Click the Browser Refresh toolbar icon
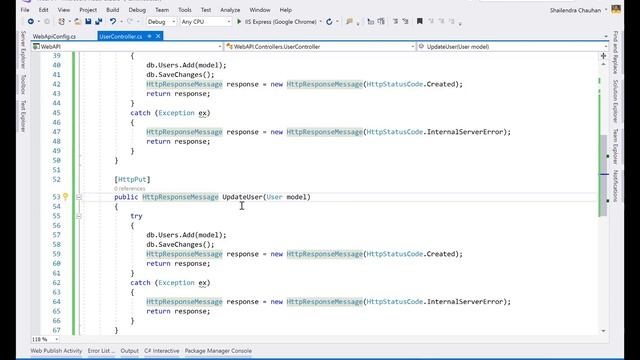The height and width of the screenshot is (360, 640). click(329, 22)
